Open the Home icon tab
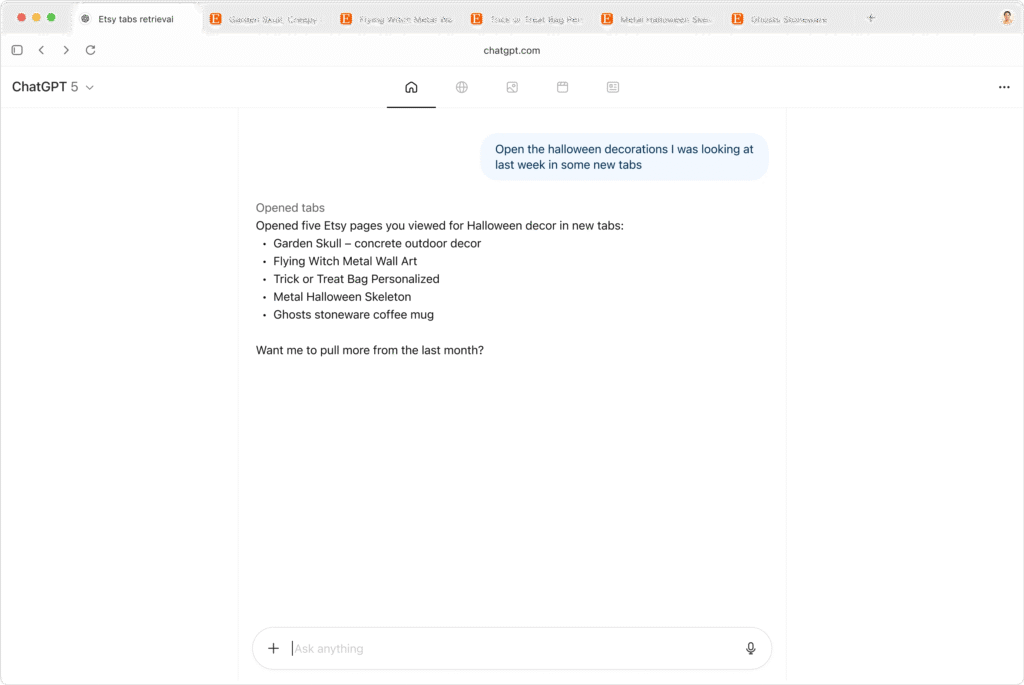The height and width of the screenshot is (685, 1024). [x=411, y=87]
